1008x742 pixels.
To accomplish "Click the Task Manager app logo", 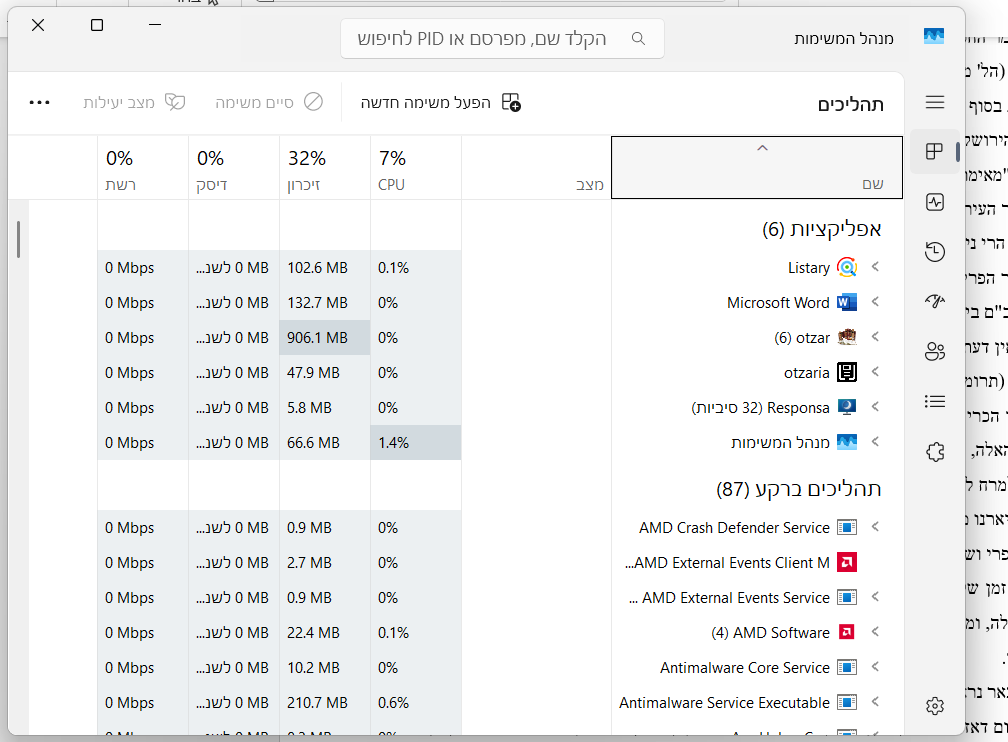I will pos(933,36).
